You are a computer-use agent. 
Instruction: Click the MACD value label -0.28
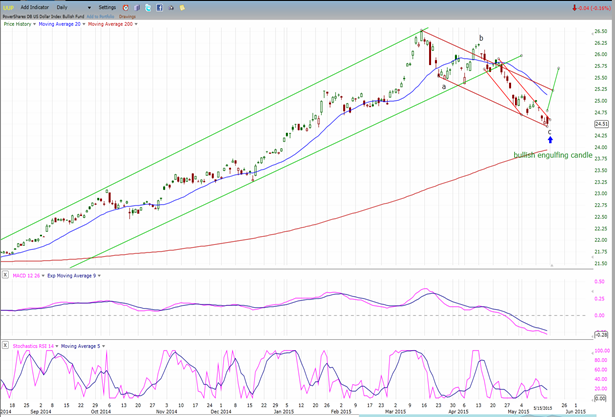[x=601, y=335]
